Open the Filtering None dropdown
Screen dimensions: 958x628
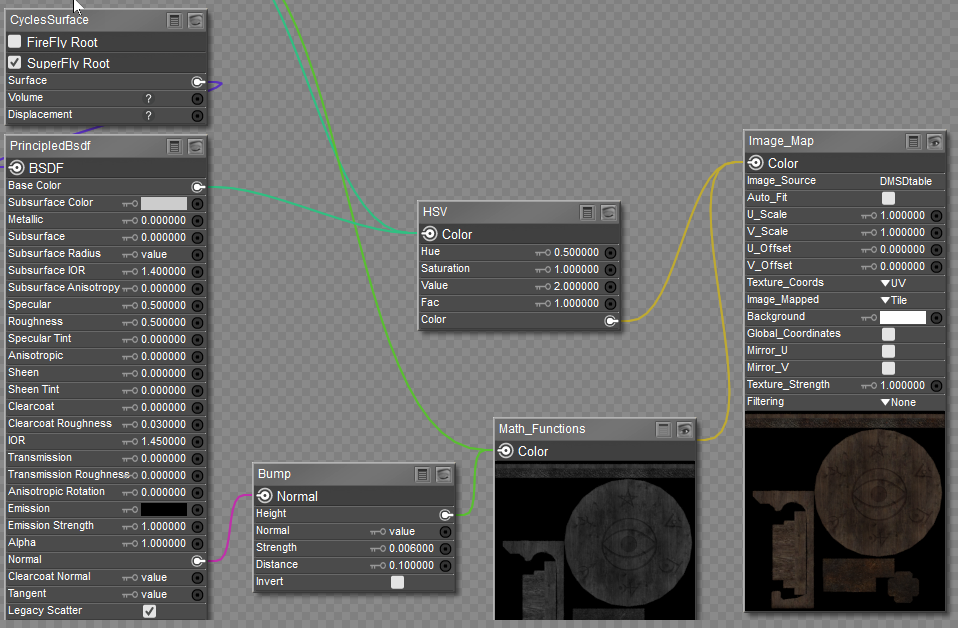click(x=898, y=403)
